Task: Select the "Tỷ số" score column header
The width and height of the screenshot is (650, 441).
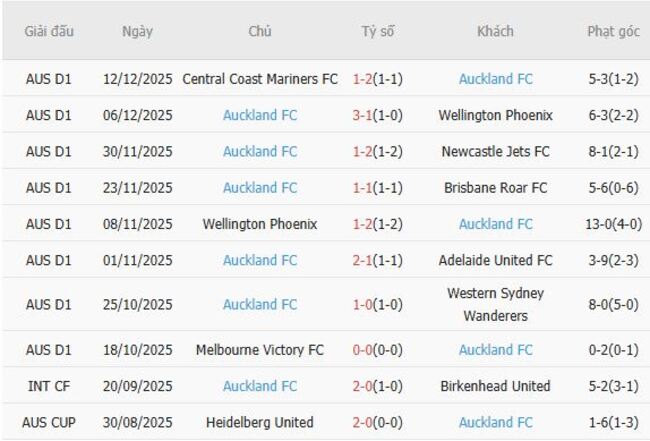Action: coord(378,31)
